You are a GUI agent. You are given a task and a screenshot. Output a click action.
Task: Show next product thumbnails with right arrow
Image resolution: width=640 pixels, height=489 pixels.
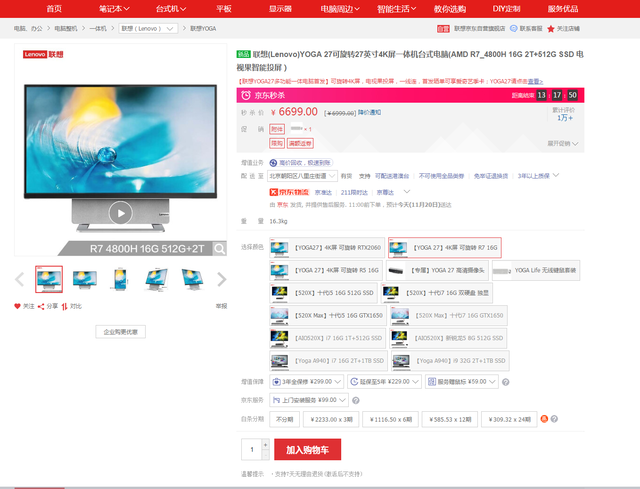(221, 280)
